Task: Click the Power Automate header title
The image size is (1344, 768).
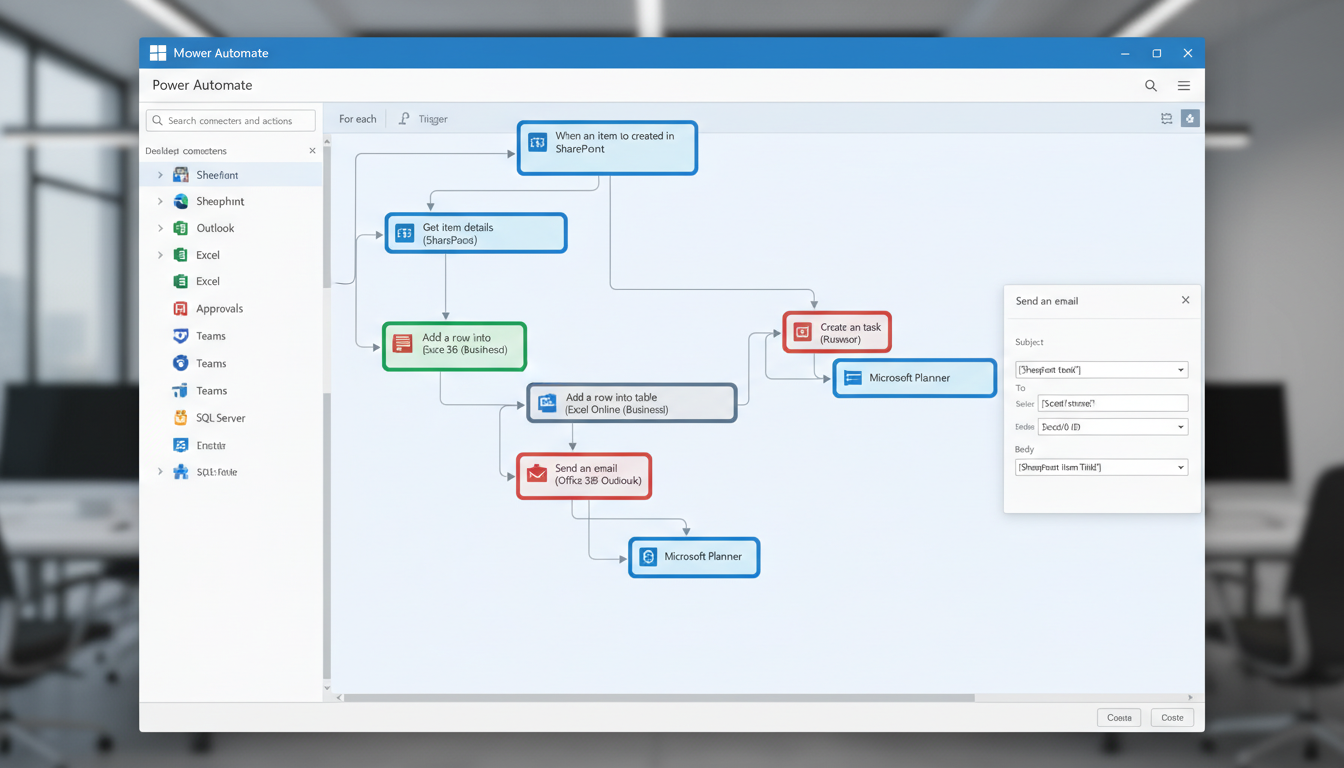Action: pyautogui.click(x=200, y=86)
